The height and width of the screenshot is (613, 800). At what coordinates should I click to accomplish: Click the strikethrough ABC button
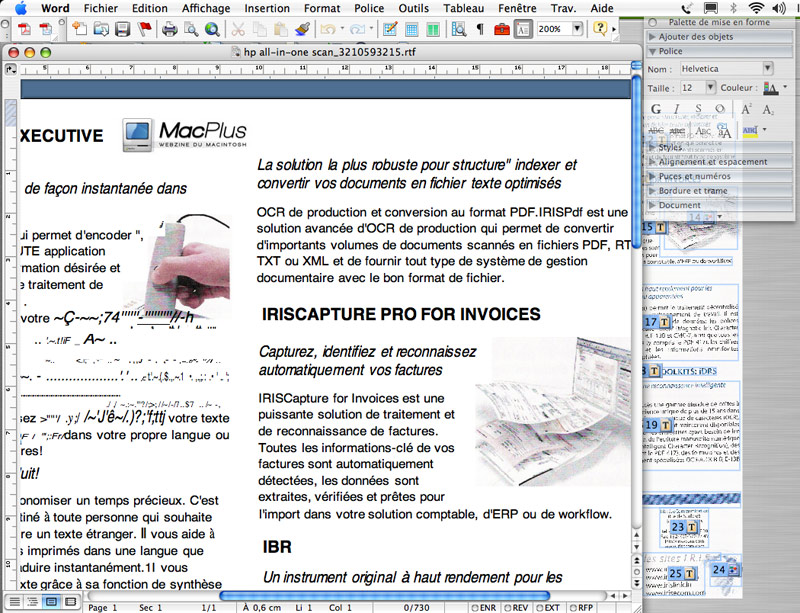point(656,131)
